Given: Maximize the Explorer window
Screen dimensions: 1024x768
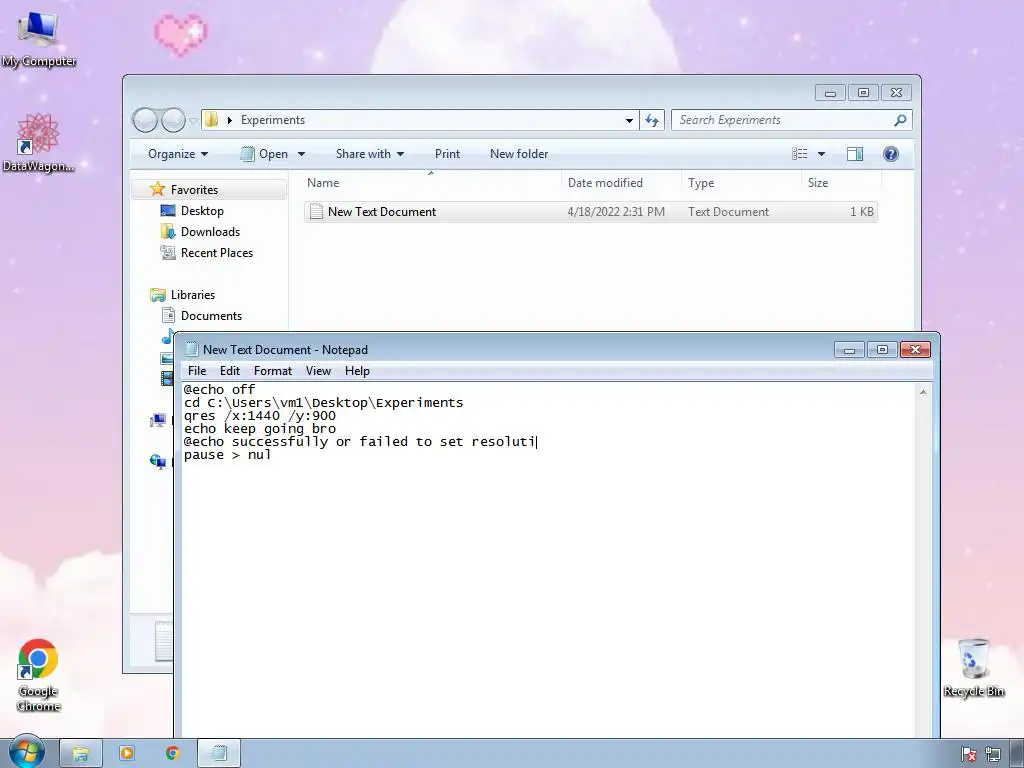Looking at the screenshot, I should (x=863, y=93).
